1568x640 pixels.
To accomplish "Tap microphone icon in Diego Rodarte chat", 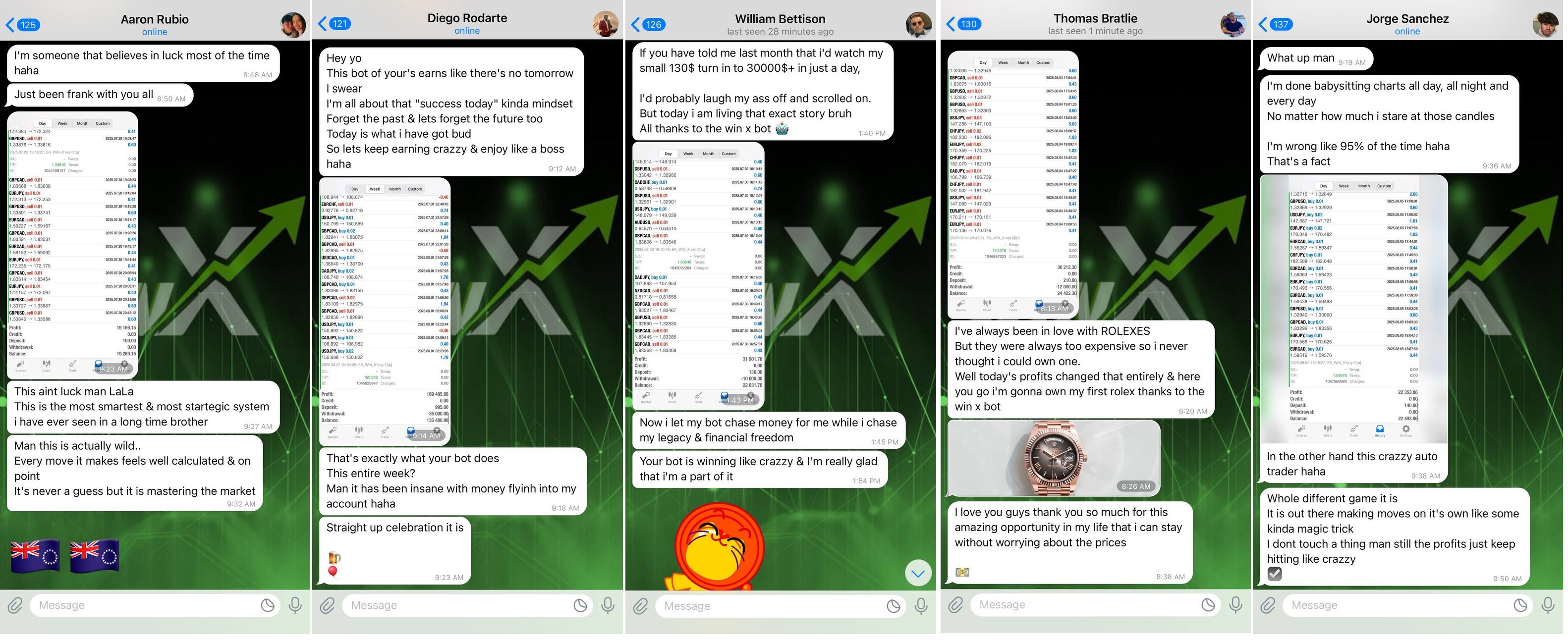I will [x=608, y=606].
